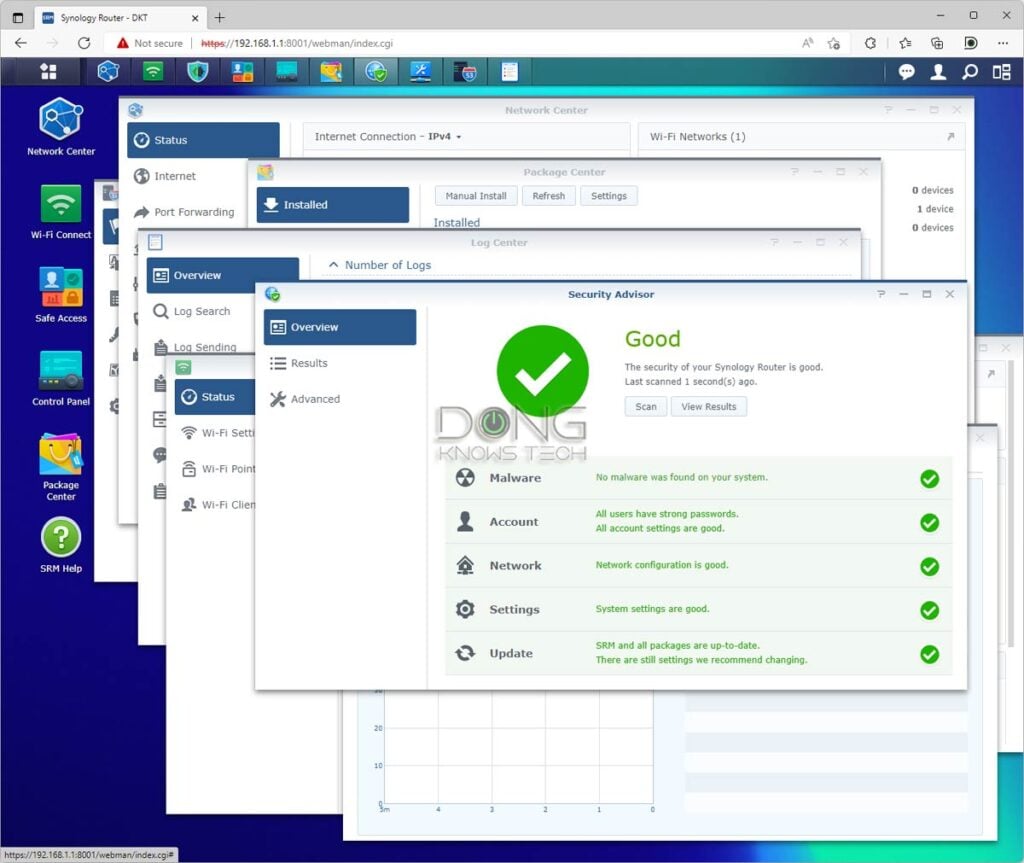Viewport: 1024px width, 863px height.
Task: Select the Synology Router - DKT browser tab
Action: pyautogui.click(x=121, y=18)
